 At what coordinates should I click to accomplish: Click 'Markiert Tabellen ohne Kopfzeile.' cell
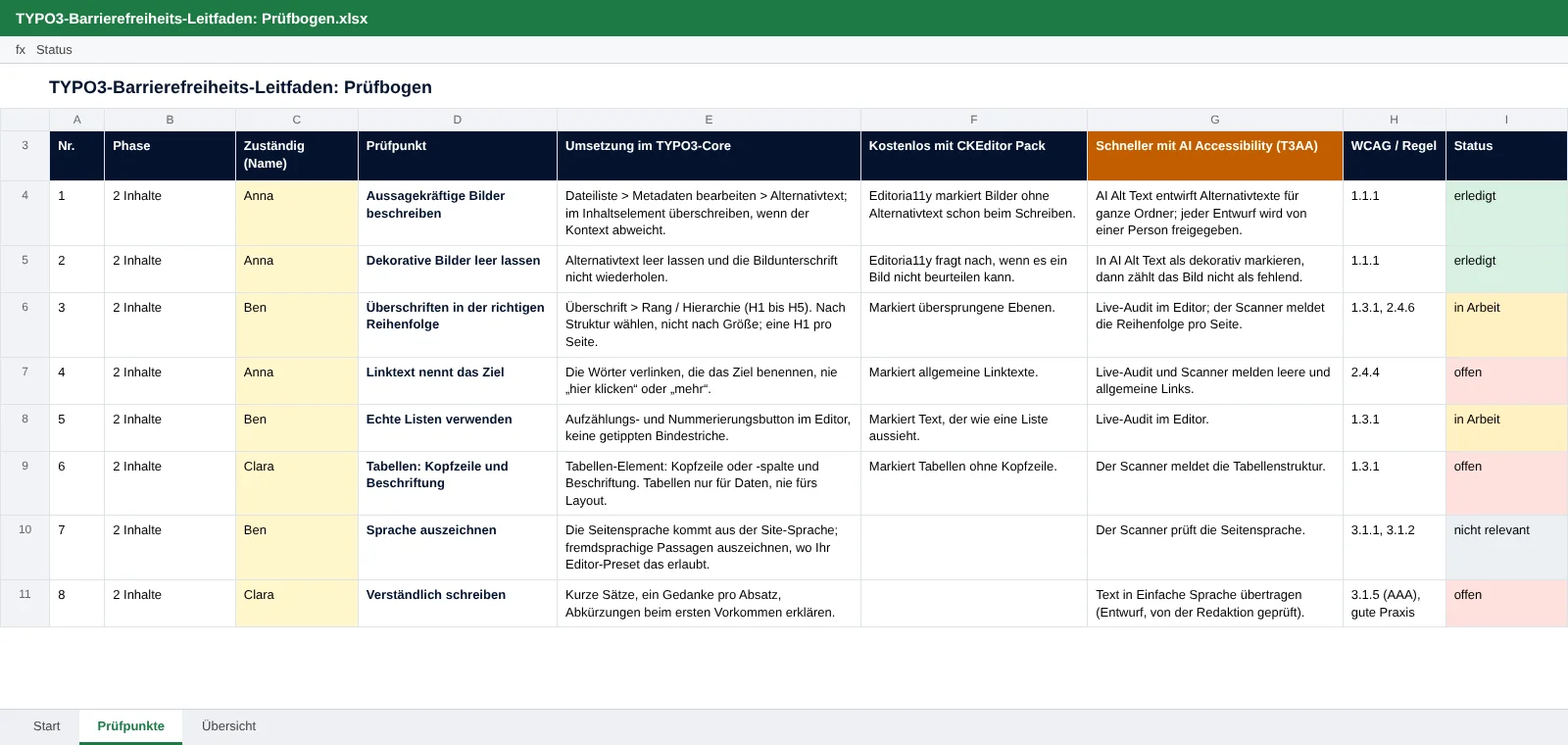pyautogui.click(x=974, y=483)
